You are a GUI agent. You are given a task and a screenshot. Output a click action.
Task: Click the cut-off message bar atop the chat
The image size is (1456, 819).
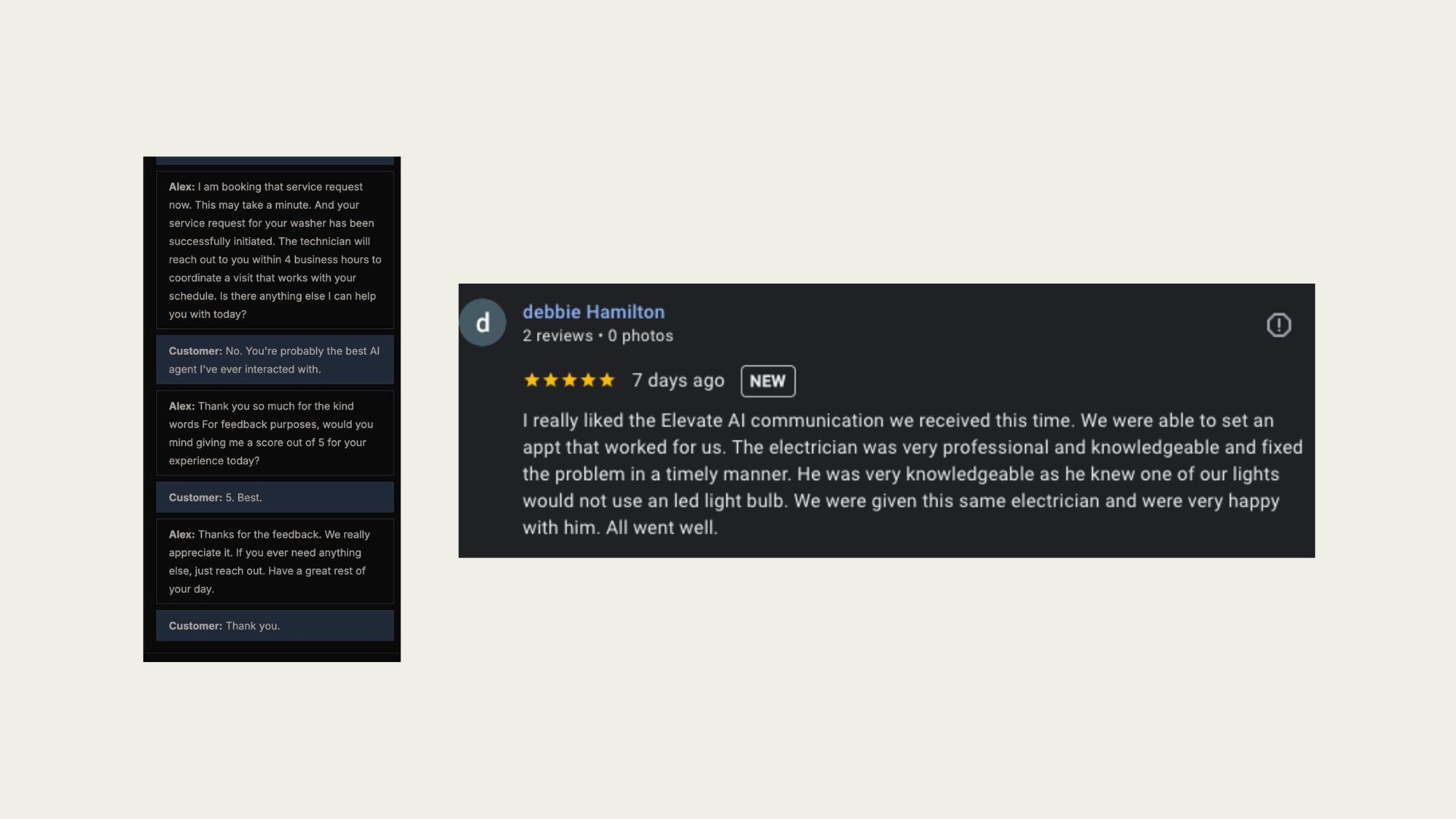(275, 161)
